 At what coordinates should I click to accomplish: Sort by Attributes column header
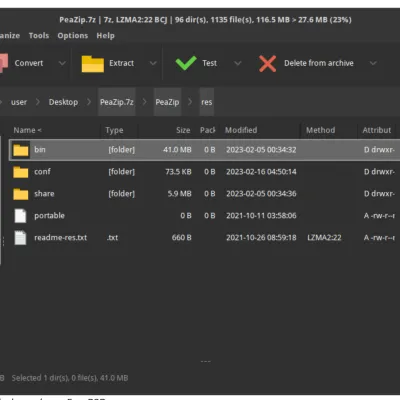pyautogui.click(x=377, y=130)
